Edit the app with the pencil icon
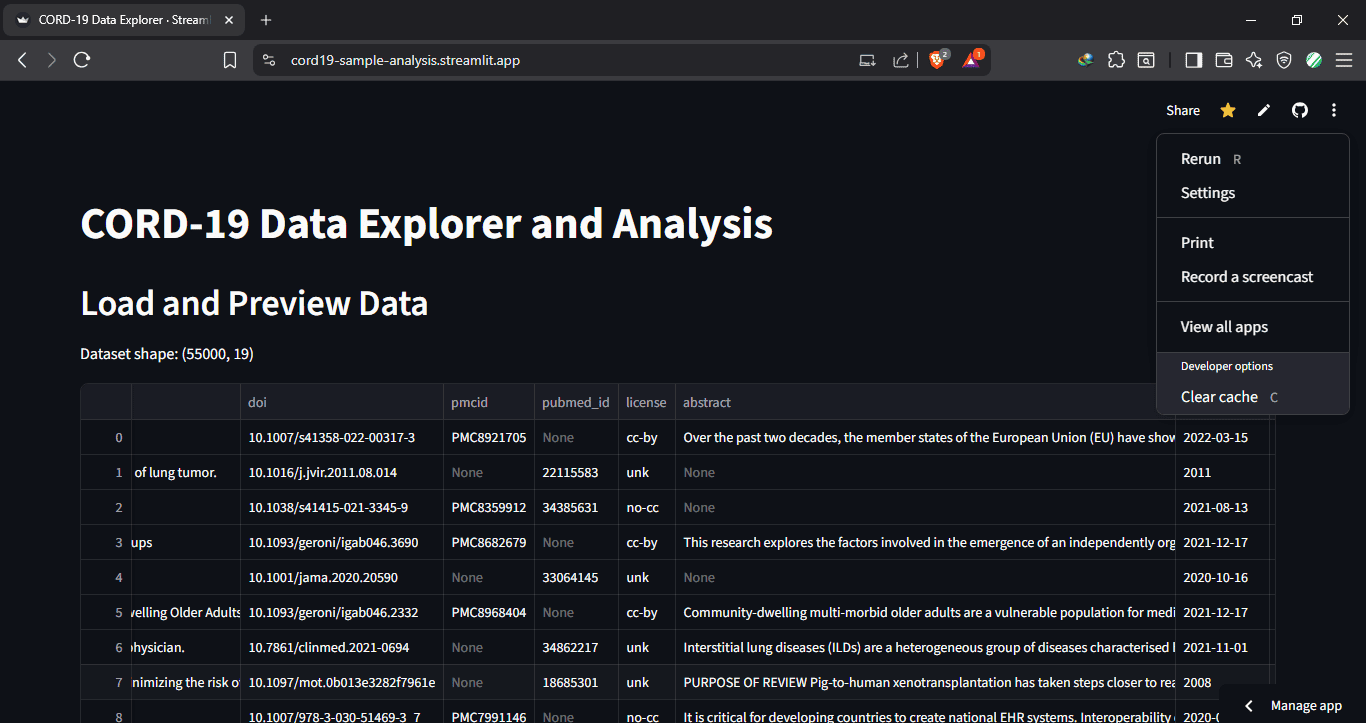The height and width of the screenshot is (723, 1366). [x=1264, y=110]
